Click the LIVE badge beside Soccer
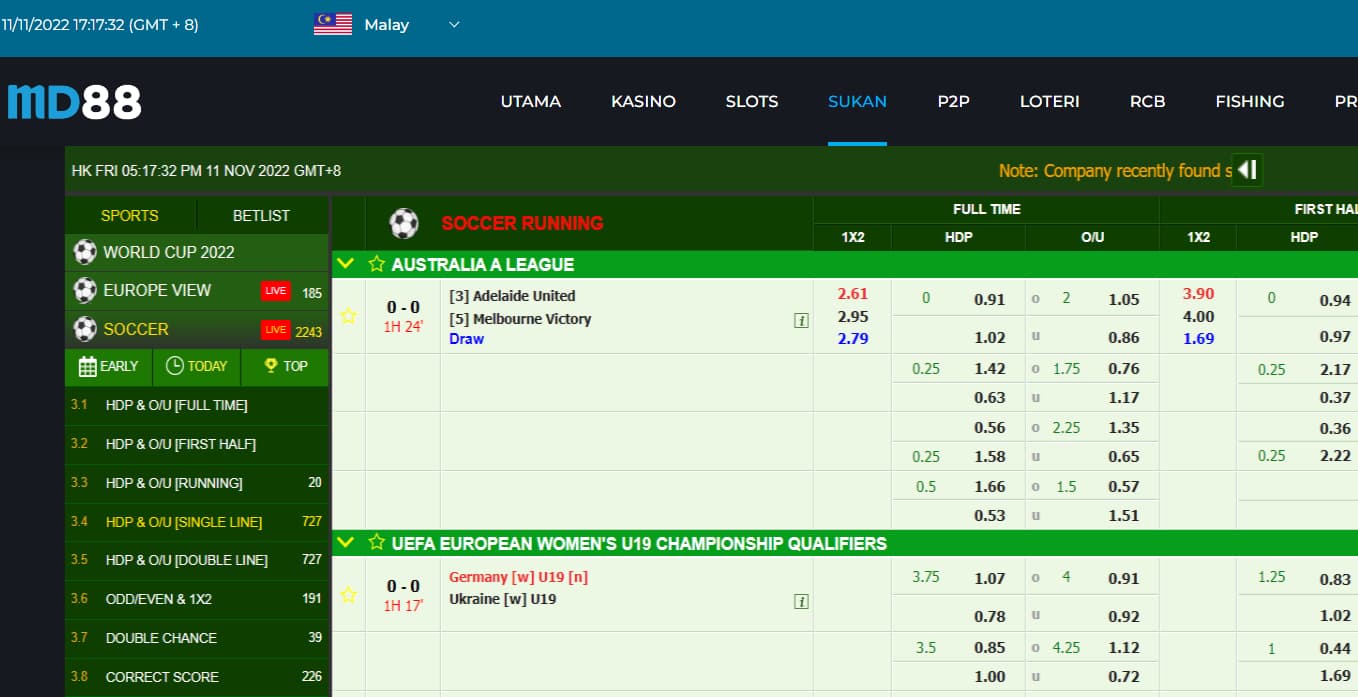Viewport: 1358px width, 697px height. coord(275,330)
